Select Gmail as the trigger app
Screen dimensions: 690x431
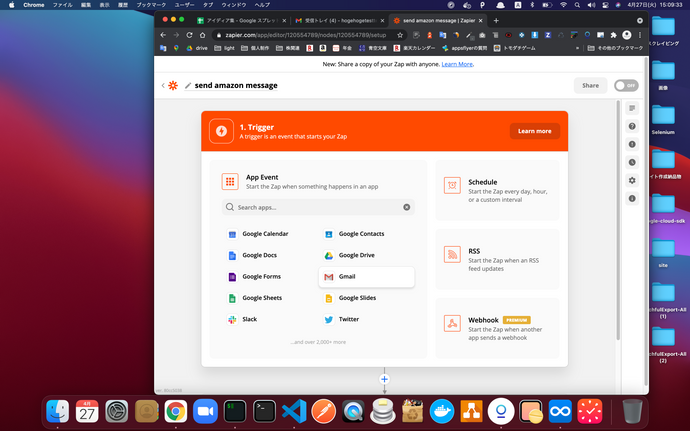366,276
